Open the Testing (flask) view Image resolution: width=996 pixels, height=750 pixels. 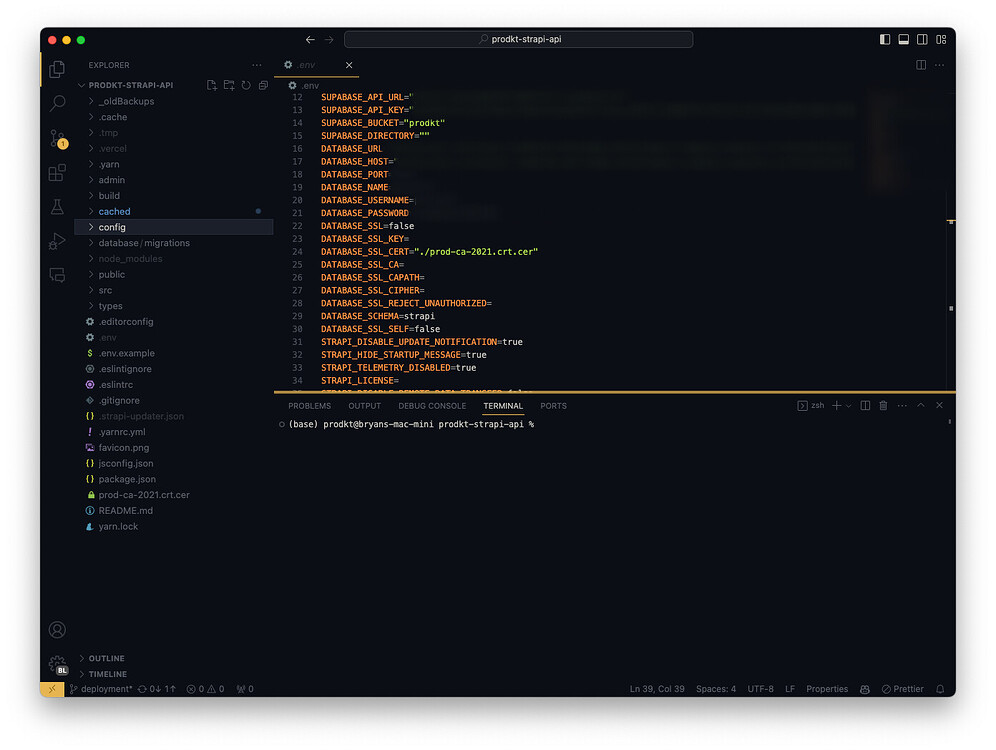[x=57, y=206]
